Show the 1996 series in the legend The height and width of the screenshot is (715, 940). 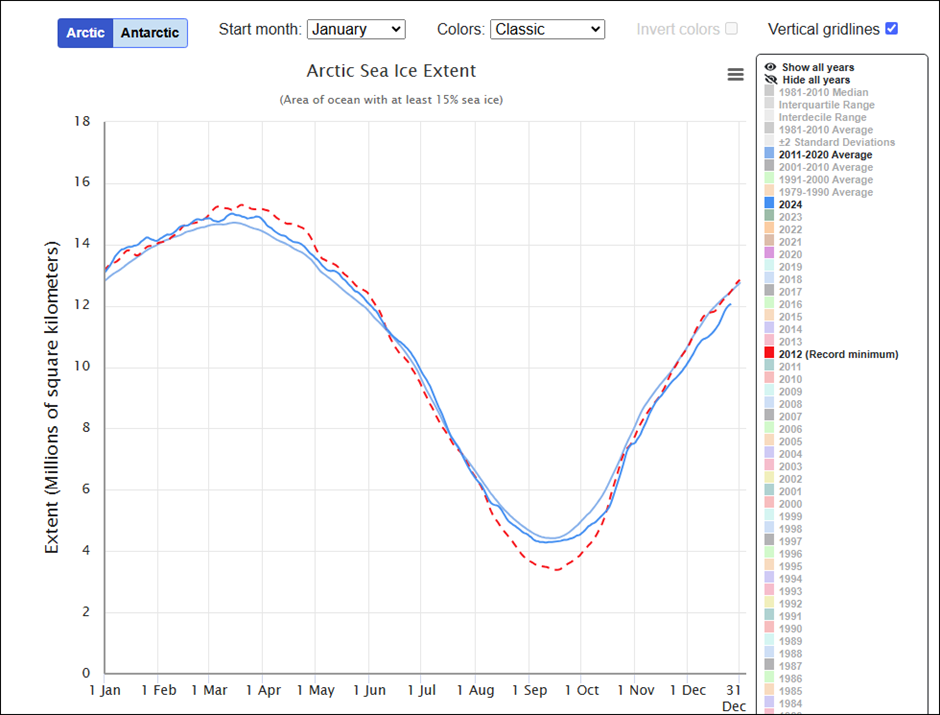[x=790, y=554]
